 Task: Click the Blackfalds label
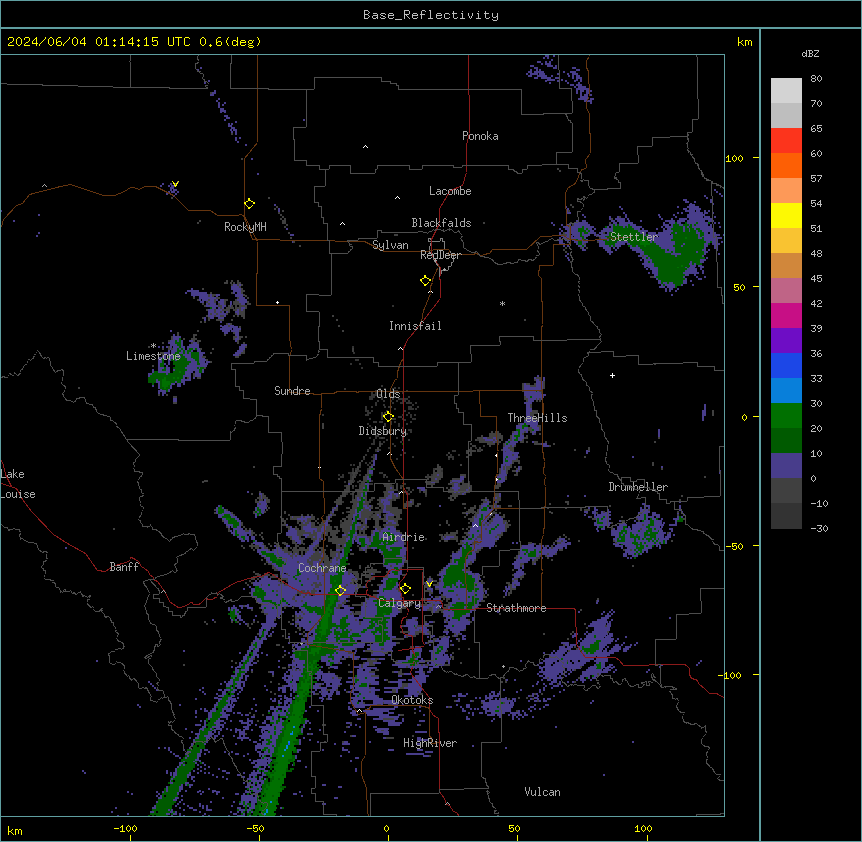point(441,223)
